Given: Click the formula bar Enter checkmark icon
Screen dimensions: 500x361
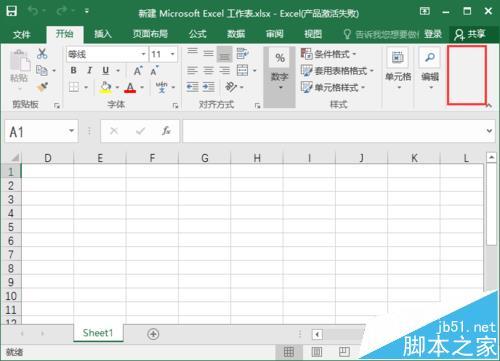Looking at the screenshot, I should tap(140, 131).
